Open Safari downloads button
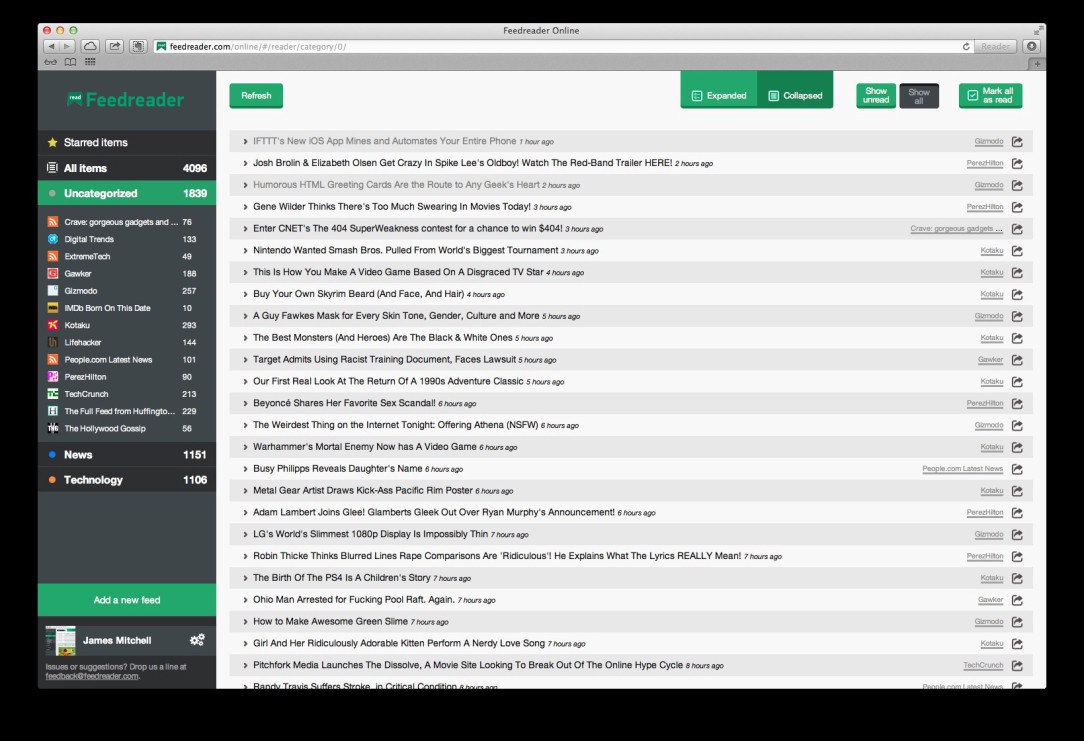 click(x=1031, y=46)
